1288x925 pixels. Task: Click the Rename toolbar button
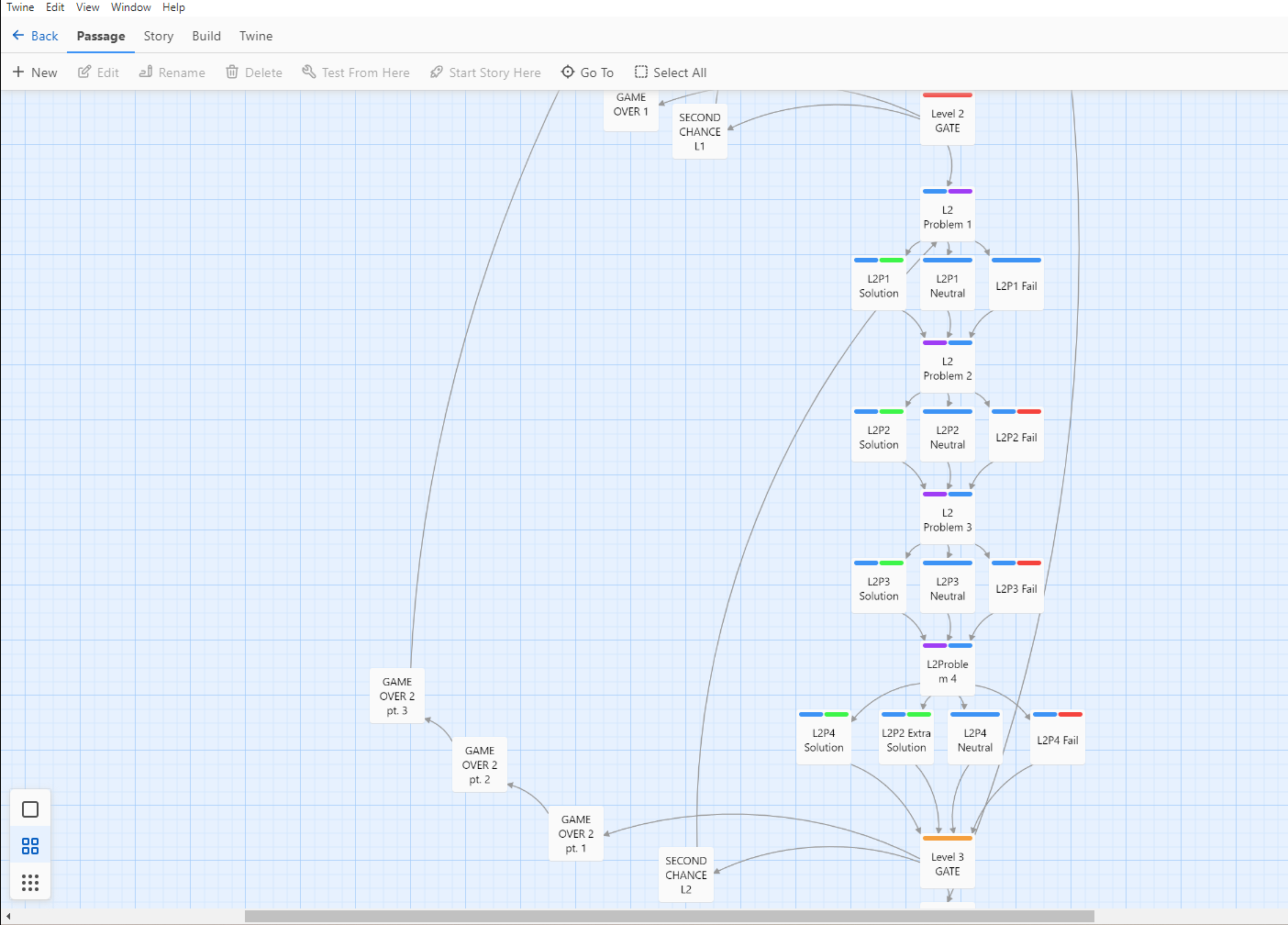pyautogui.click(x=172, y=72)
